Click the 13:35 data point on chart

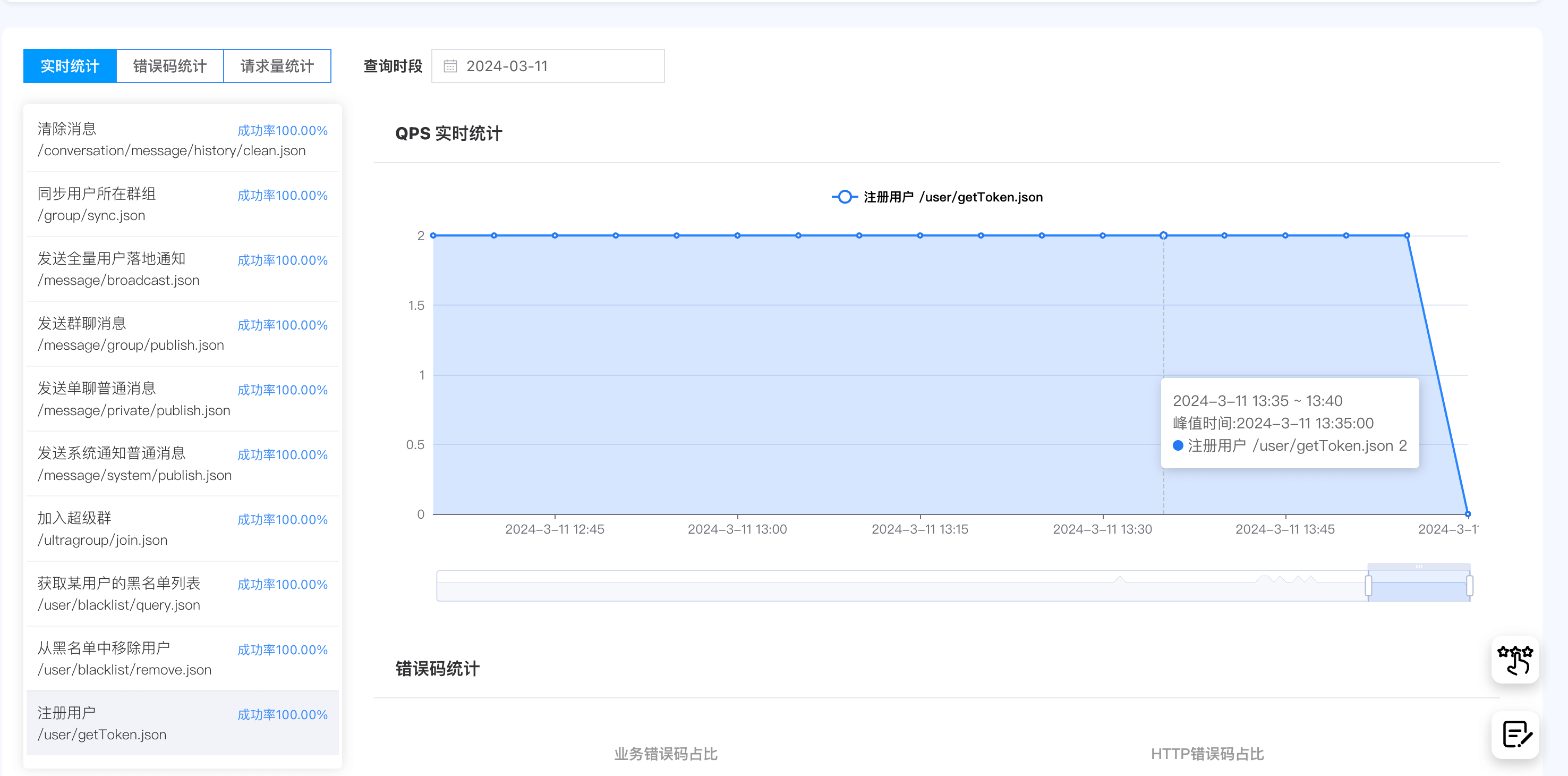1163,236
